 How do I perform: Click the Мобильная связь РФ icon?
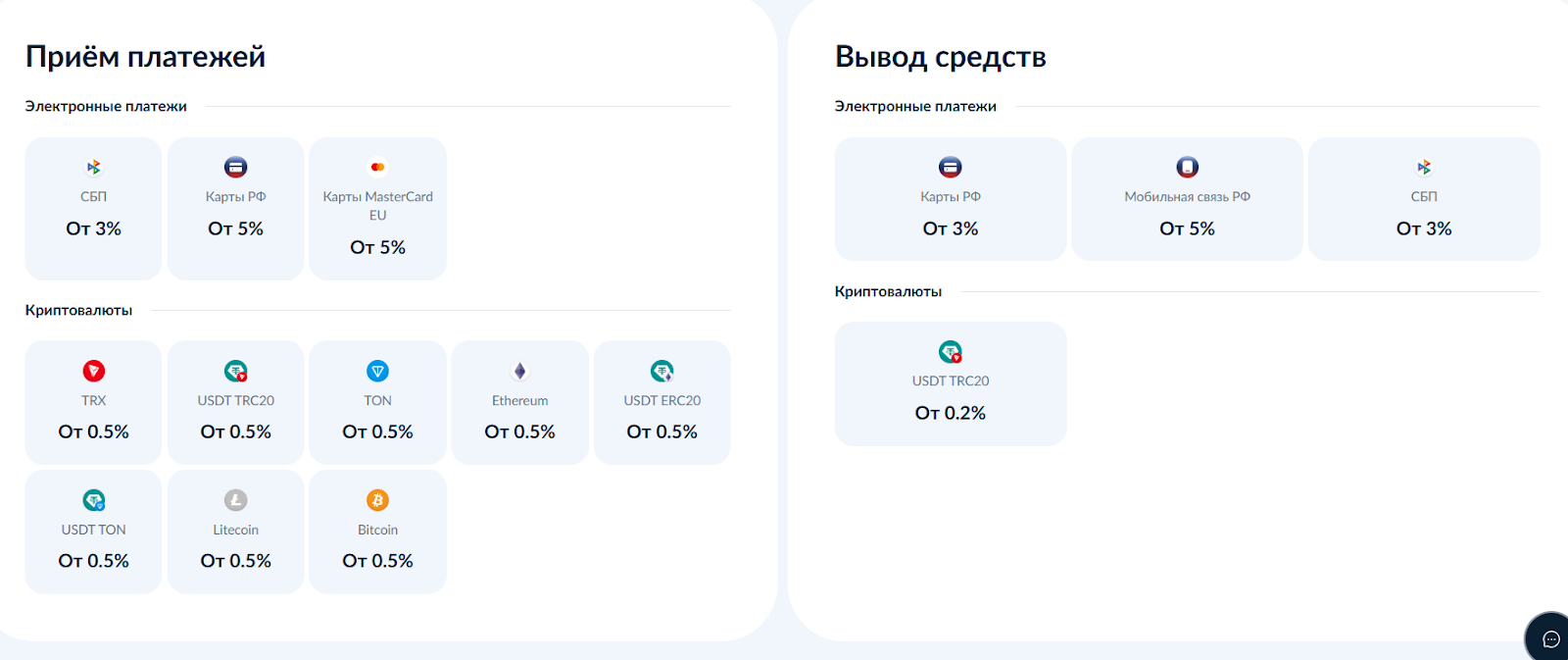point(1187,168)
